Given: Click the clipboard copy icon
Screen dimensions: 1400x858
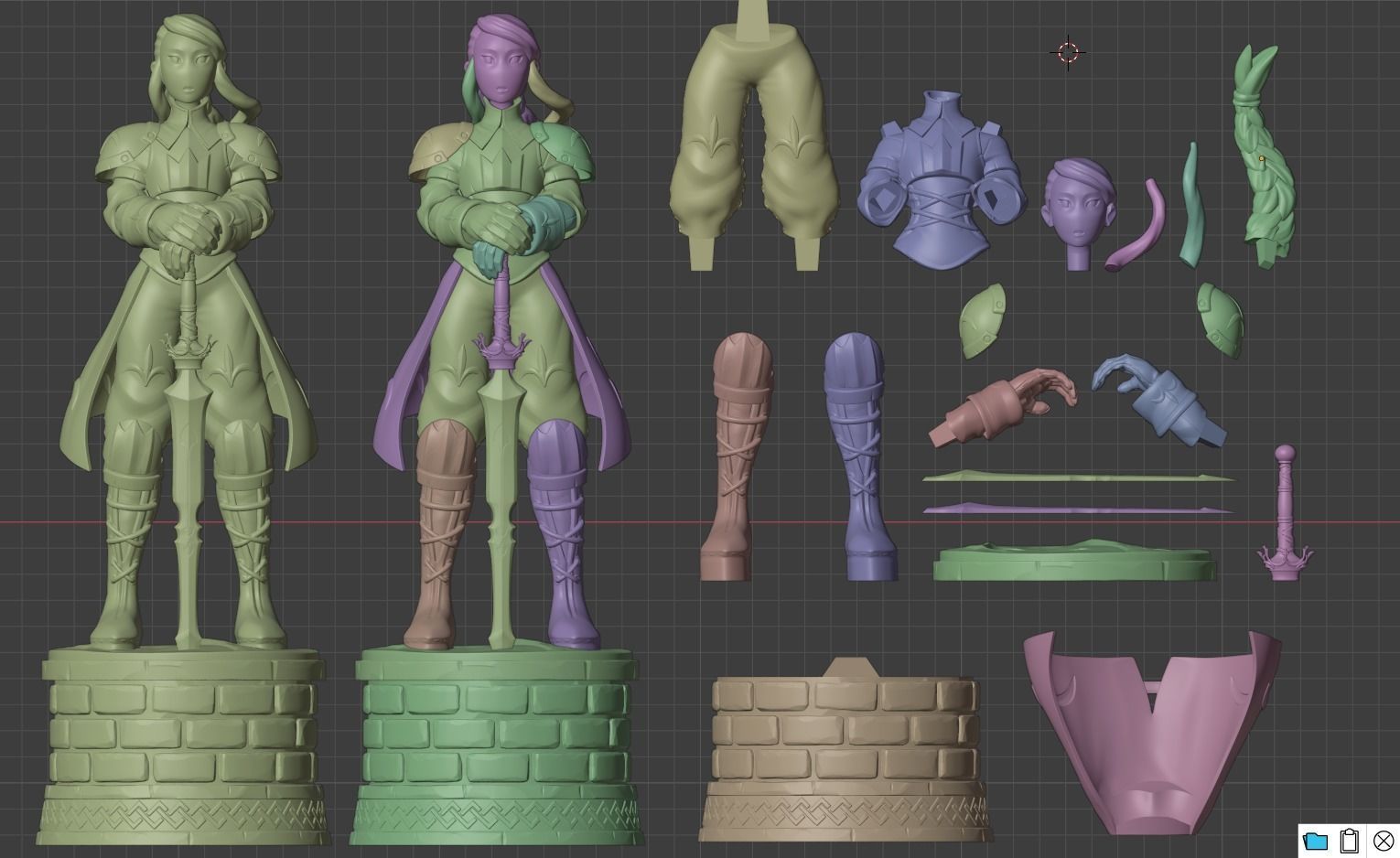Looking at the screenshot, I should click(1349, 840).
